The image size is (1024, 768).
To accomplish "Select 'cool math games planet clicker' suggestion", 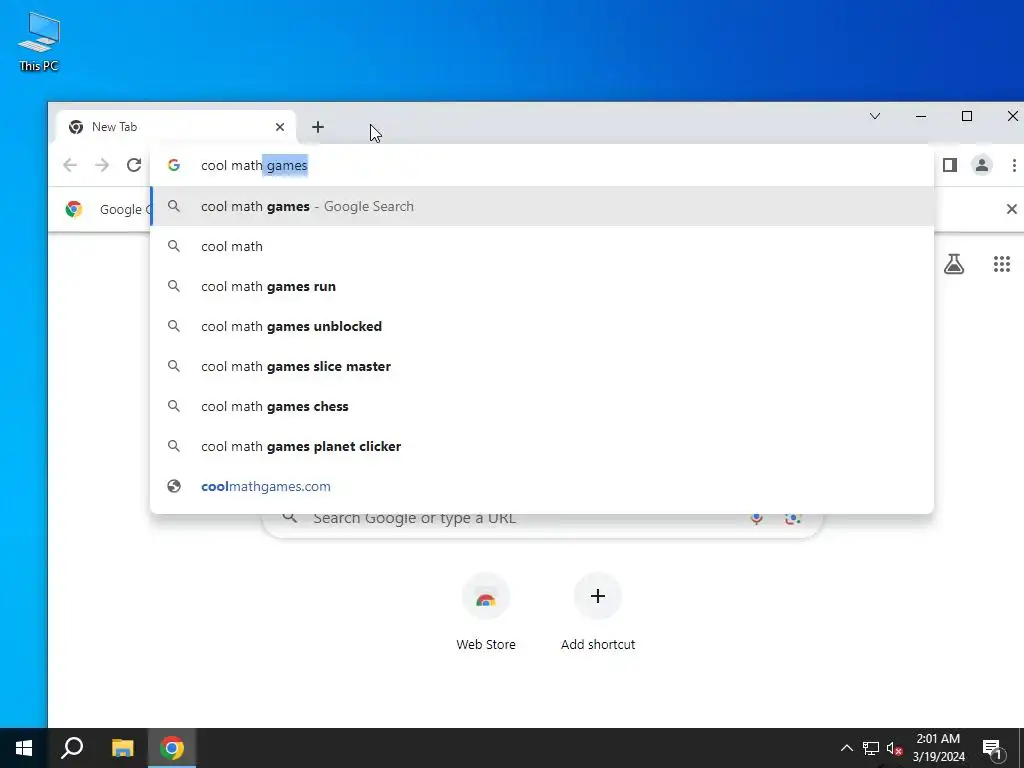I will click(x=542, y=446).
